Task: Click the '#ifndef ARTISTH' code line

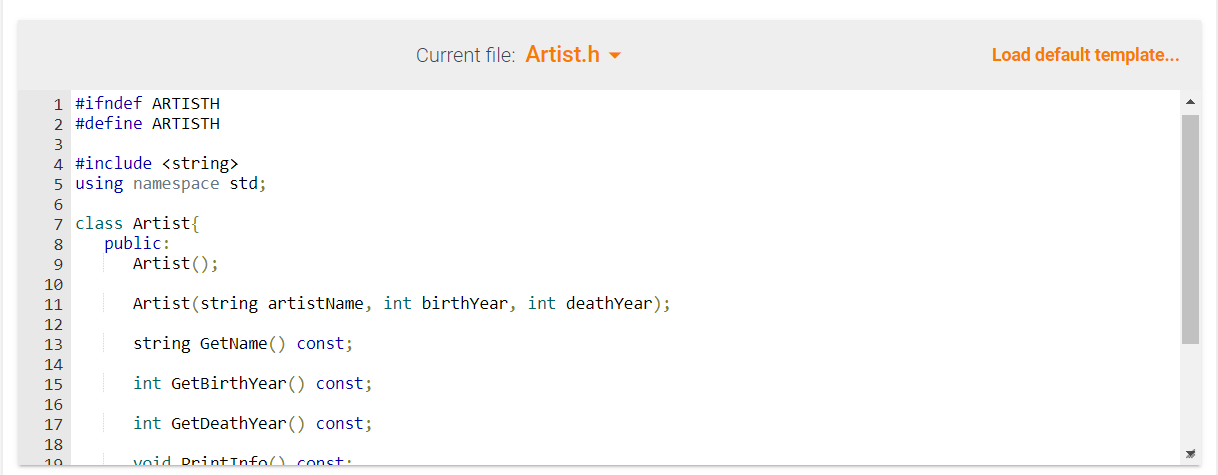Action: (x=147, y=104)
